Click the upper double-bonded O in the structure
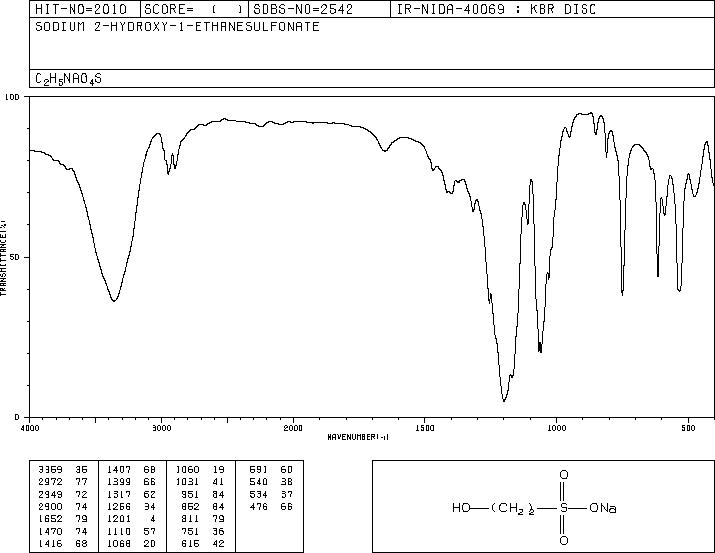This screenshot has width=715, height=553. (x=564, y=475)
